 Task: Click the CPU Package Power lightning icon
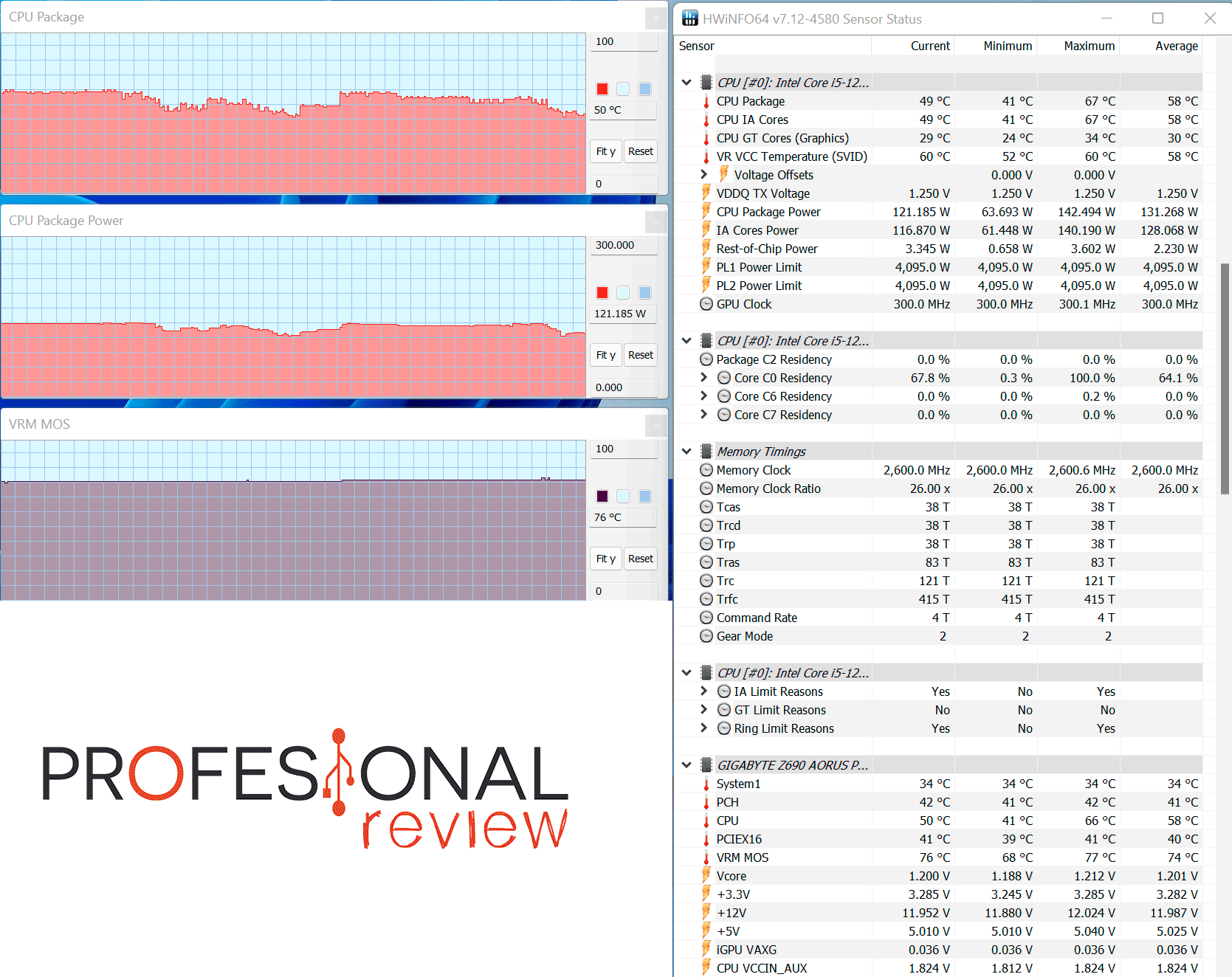706,211
